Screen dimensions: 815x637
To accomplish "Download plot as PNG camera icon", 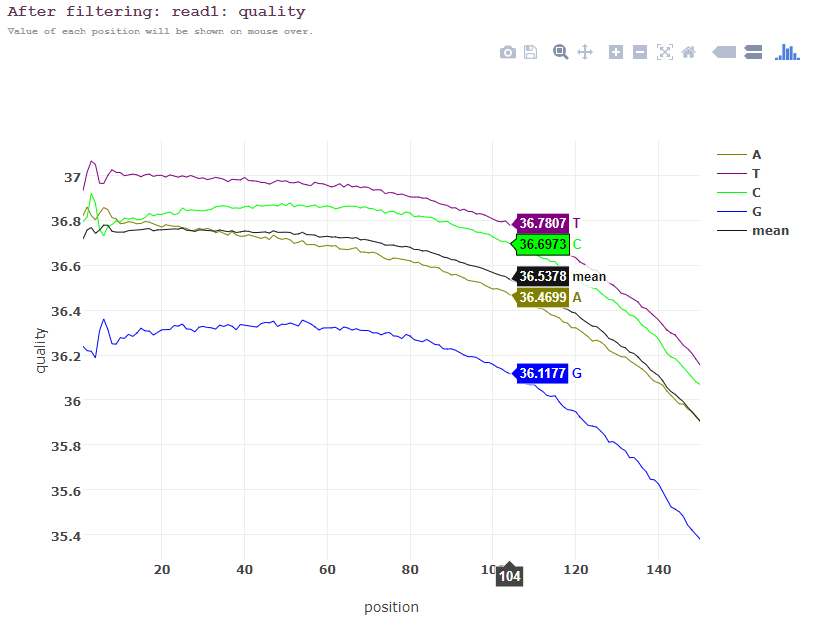I will click(508, 52).
